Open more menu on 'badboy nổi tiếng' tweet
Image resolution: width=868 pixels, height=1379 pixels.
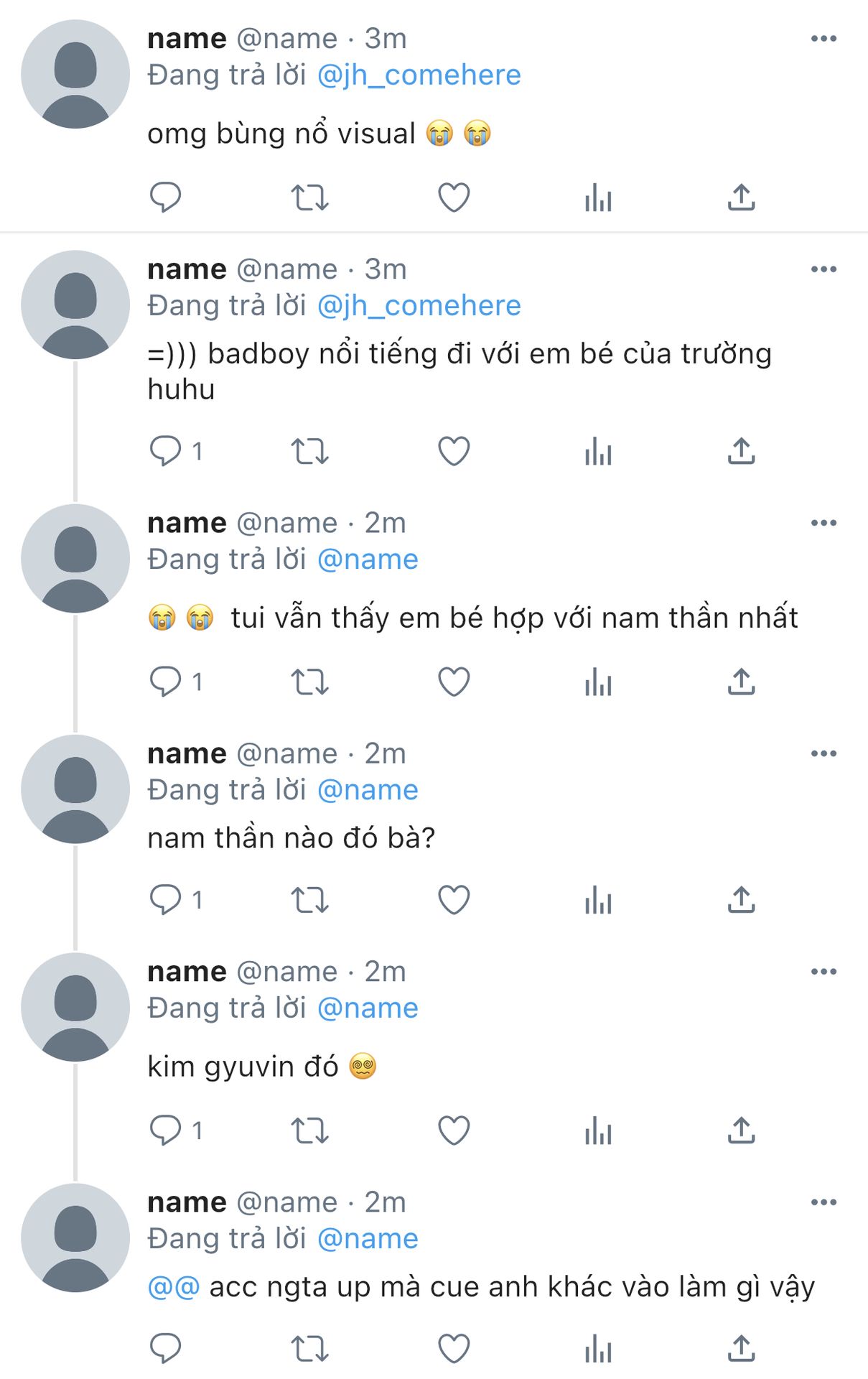tap(823, 269)
